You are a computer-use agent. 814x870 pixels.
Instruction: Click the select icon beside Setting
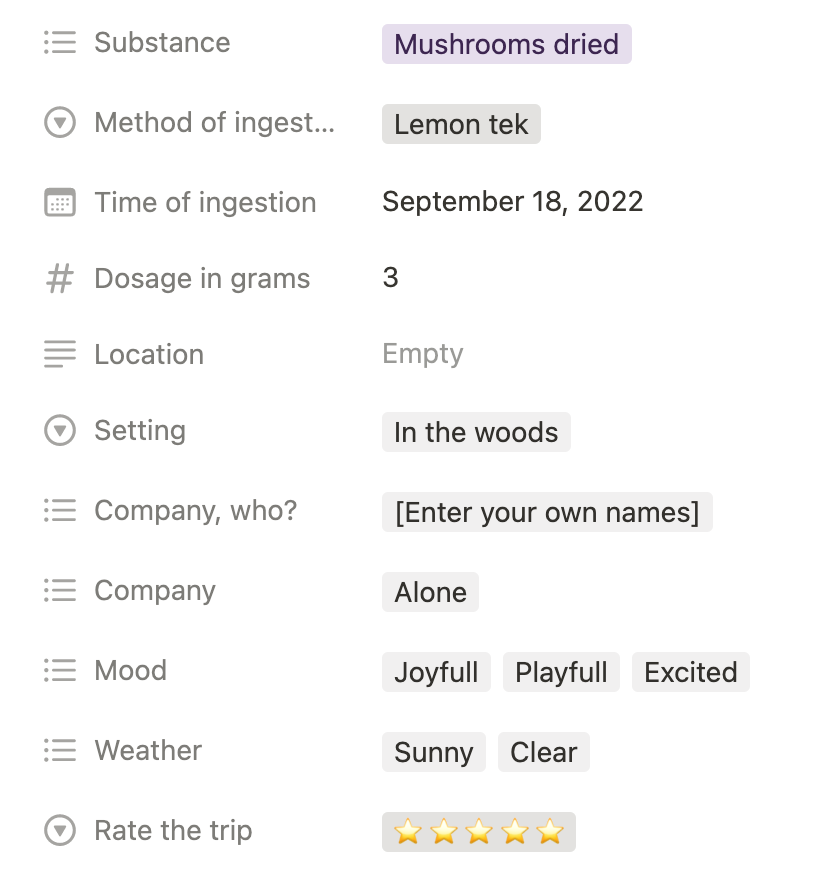coord(60,431)
